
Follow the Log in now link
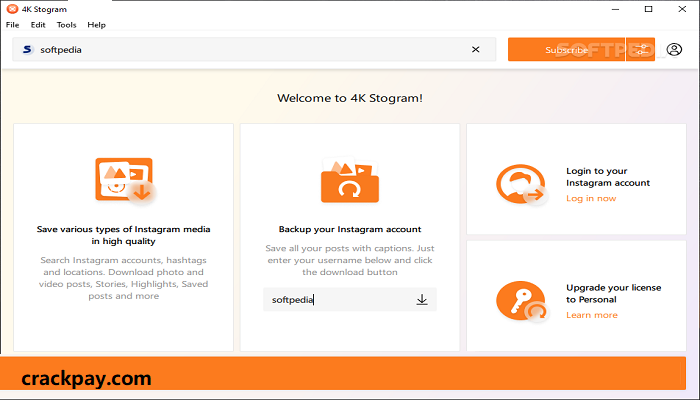click(x=591, y=198)
